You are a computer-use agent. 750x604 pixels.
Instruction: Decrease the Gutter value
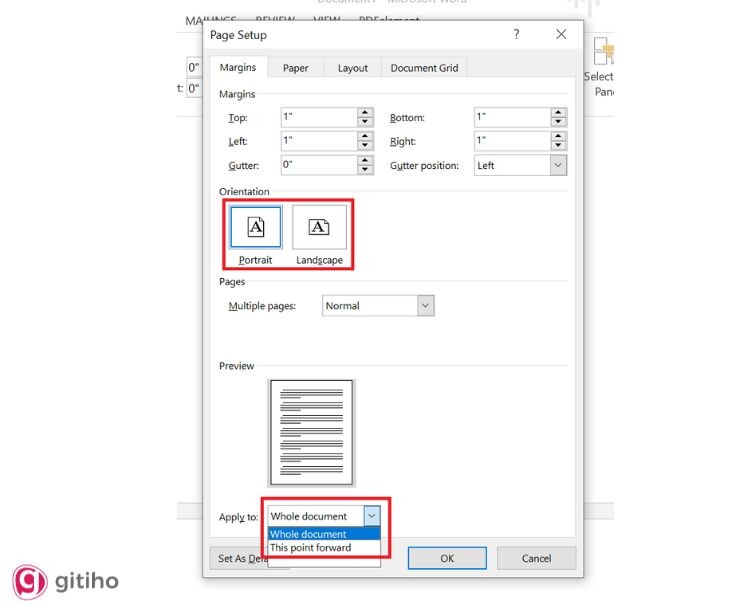tap(365, 169)
